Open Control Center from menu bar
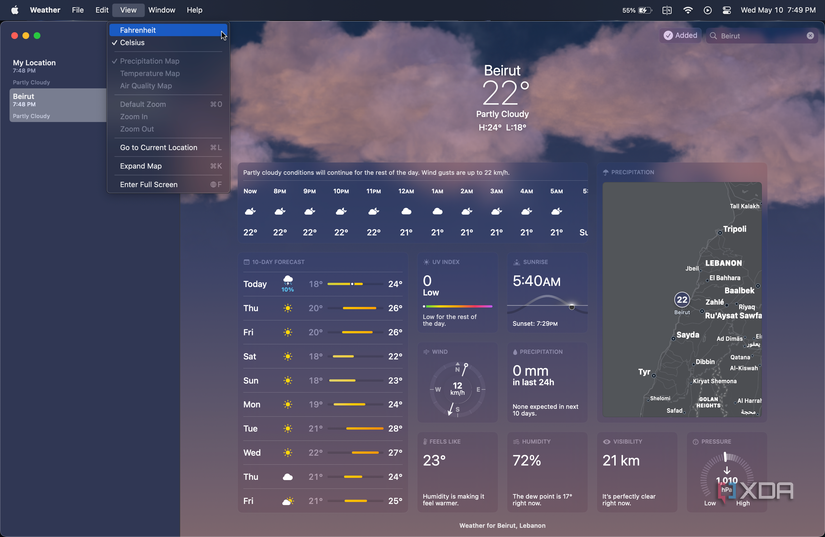 (x=727, y=10)
